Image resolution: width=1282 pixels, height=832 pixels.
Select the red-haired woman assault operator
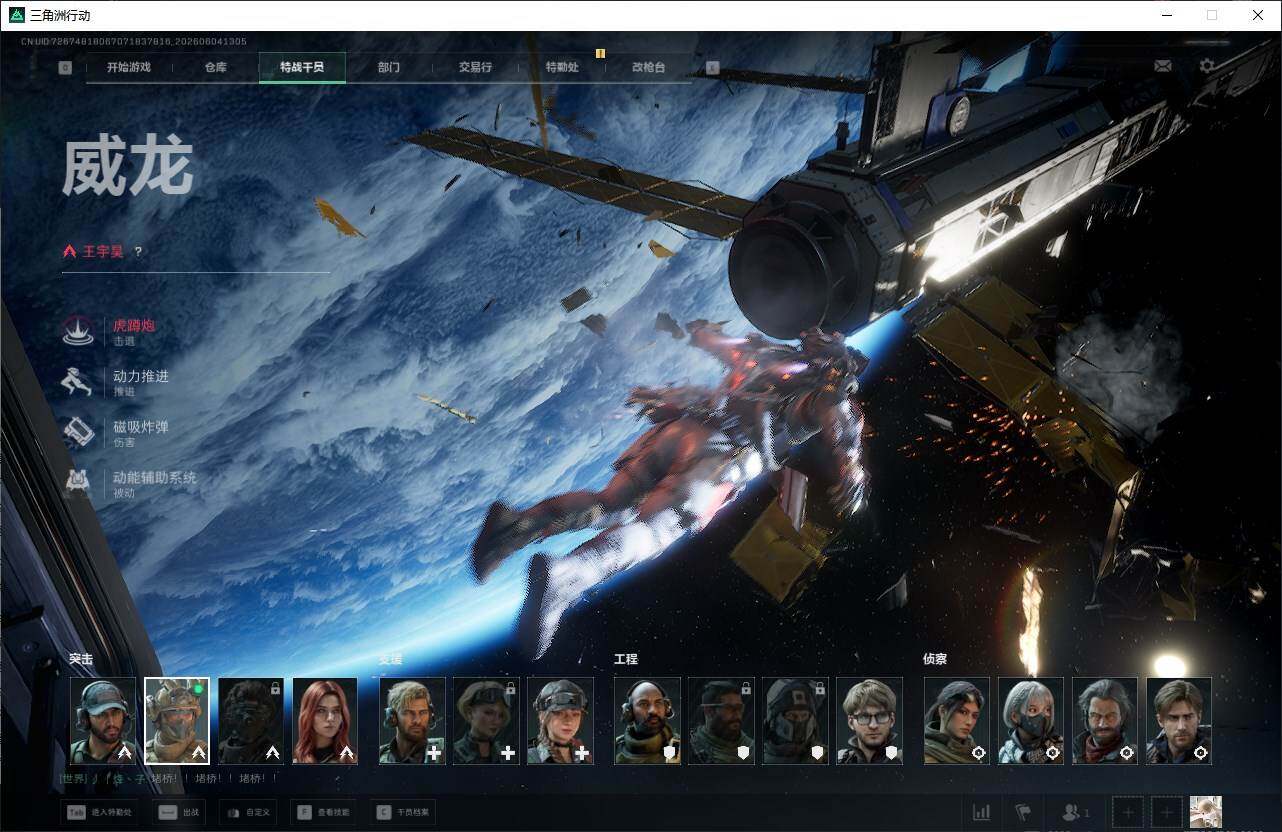[x=325, y=721]
